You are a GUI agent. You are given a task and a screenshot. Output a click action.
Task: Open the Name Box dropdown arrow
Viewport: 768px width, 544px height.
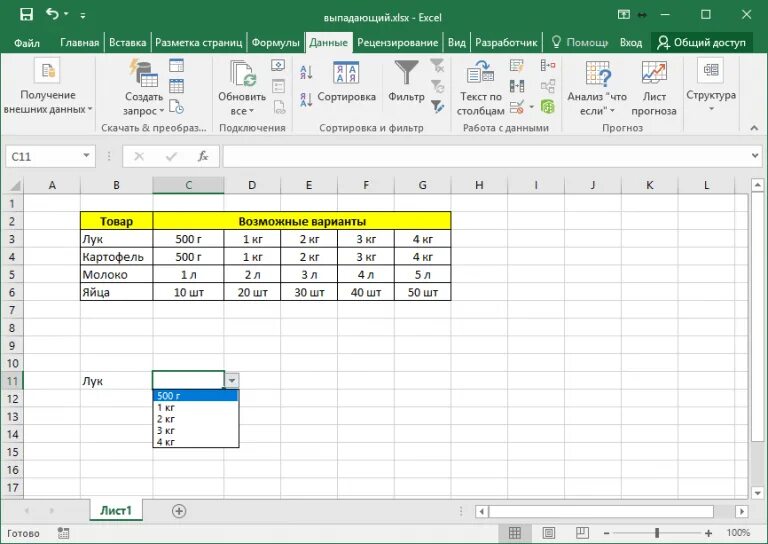pos(86,156)
